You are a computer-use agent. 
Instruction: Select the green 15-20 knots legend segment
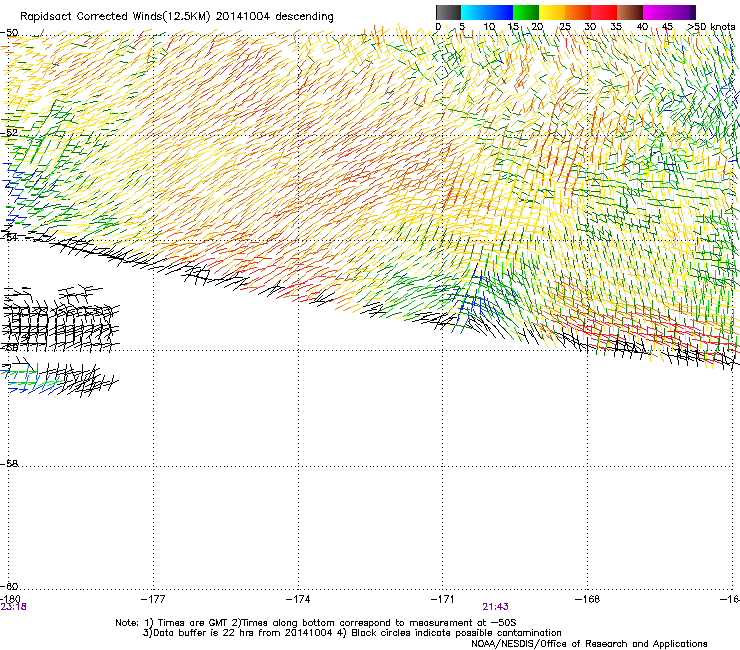coord(526,12)
